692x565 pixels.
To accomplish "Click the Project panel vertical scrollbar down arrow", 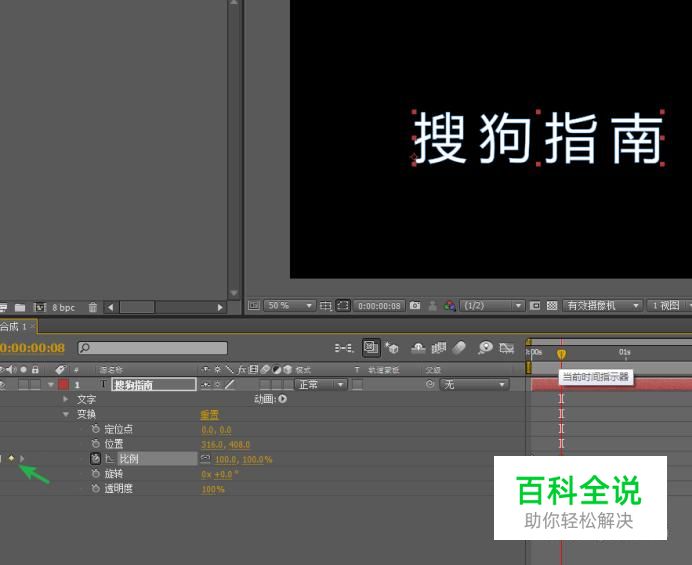I will click(234, 293).
